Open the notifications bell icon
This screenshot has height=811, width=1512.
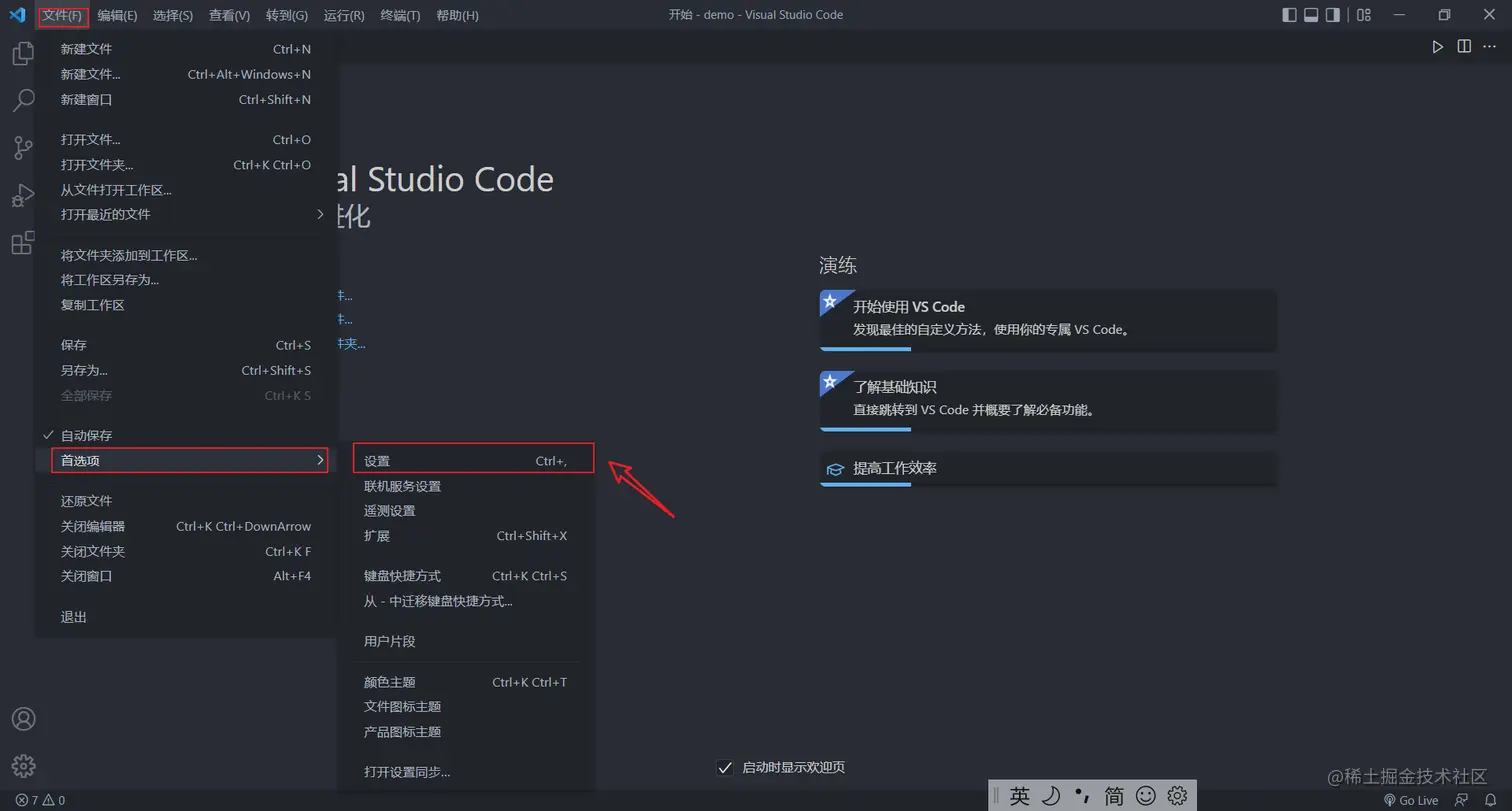pos(1490,800)
